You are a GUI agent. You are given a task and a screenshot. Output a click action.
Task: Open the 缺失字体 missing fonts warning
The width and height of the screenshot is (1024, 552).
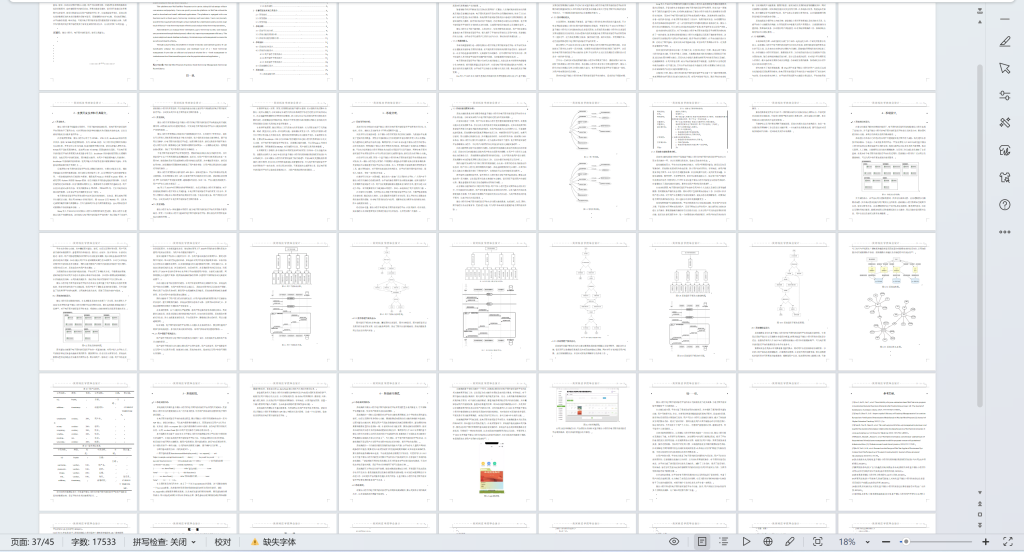point(274,542)
